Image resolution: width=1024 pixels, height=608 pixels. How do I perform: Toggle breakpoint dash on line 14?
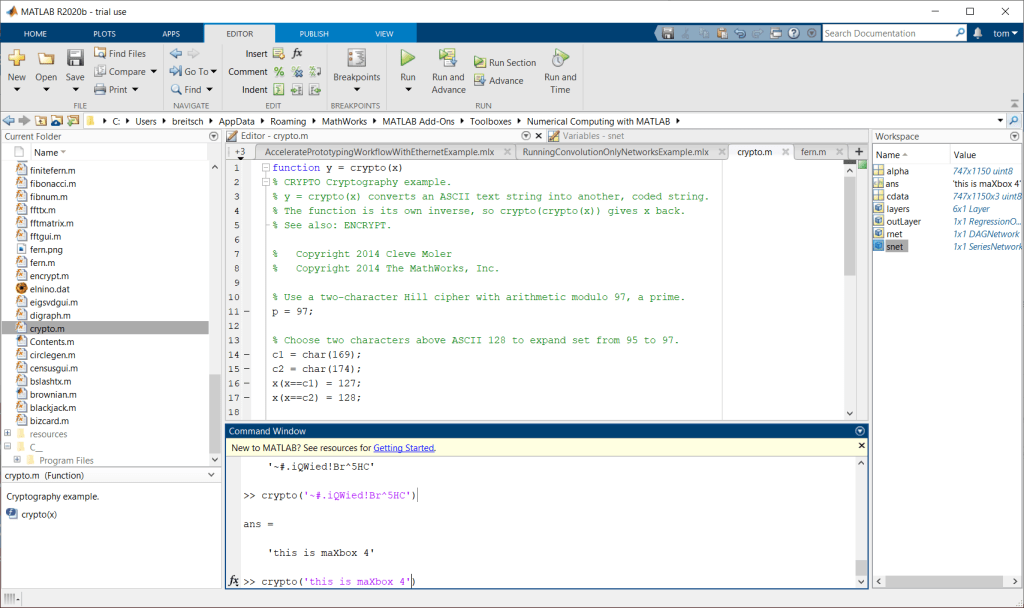pos(248,354)
